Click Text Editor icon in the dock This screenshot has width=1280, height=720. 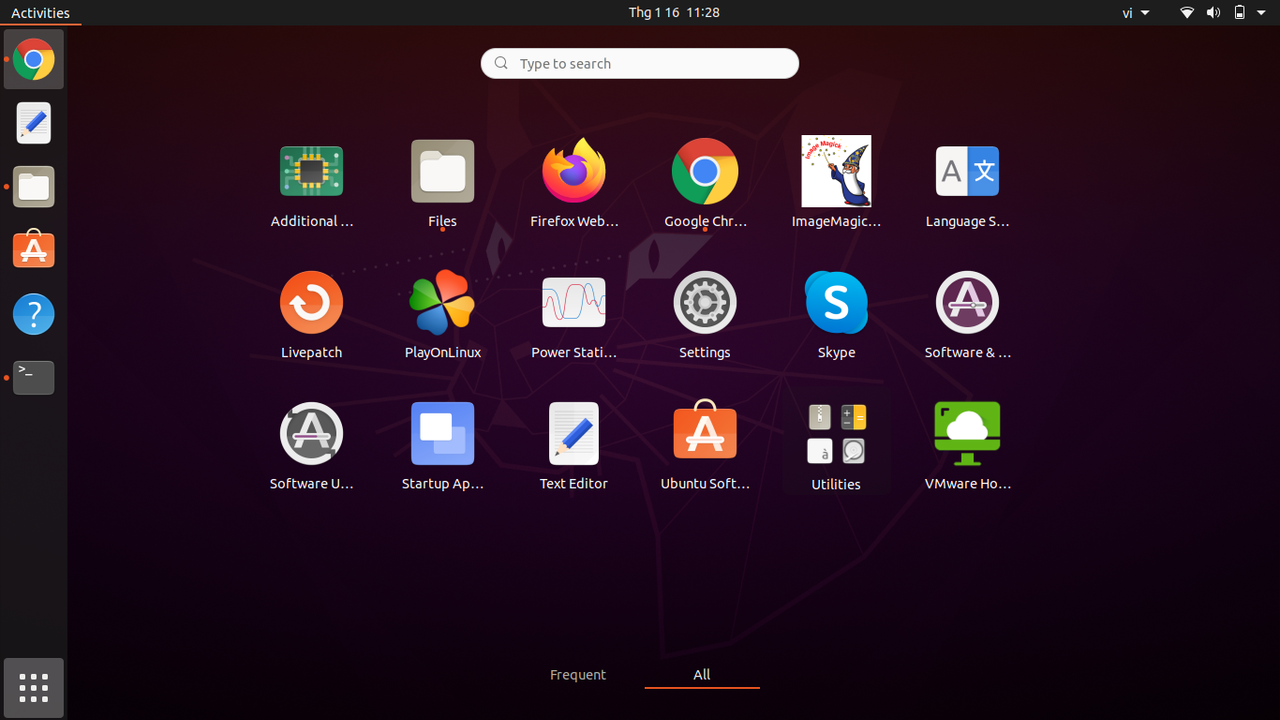point(33,123)
